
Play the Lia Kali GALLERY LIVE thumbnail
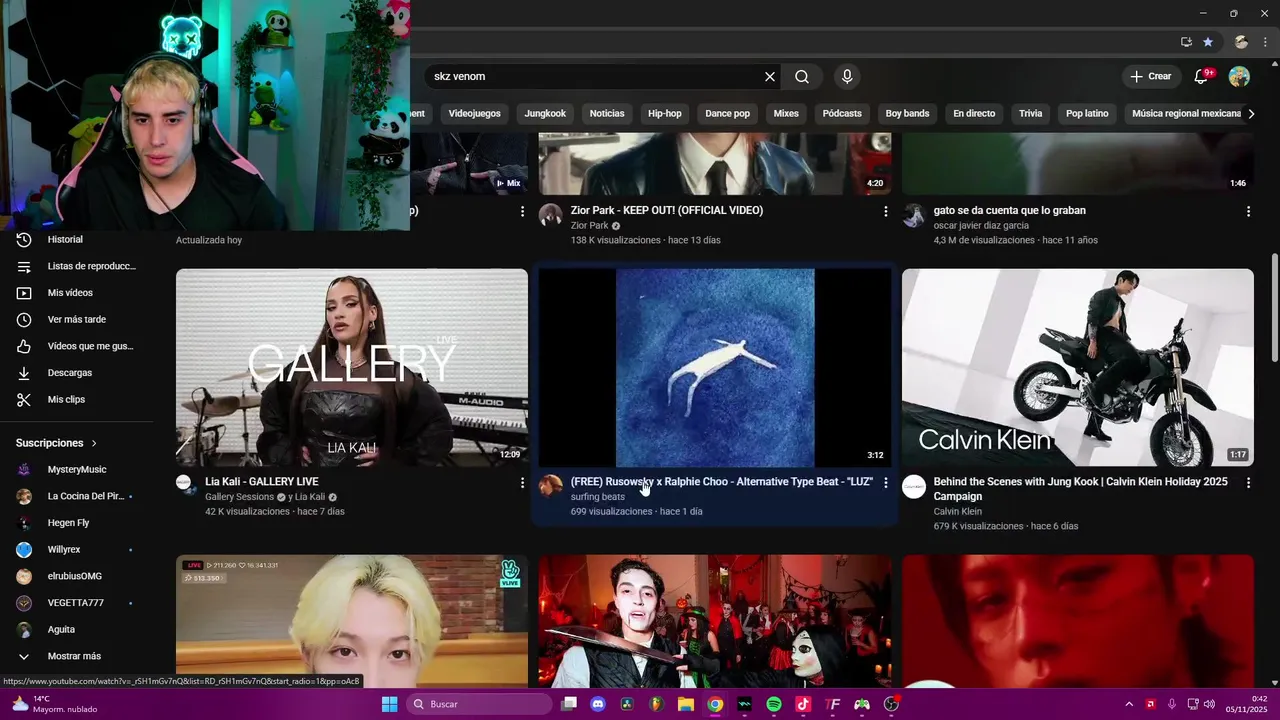tap(352, 367)
